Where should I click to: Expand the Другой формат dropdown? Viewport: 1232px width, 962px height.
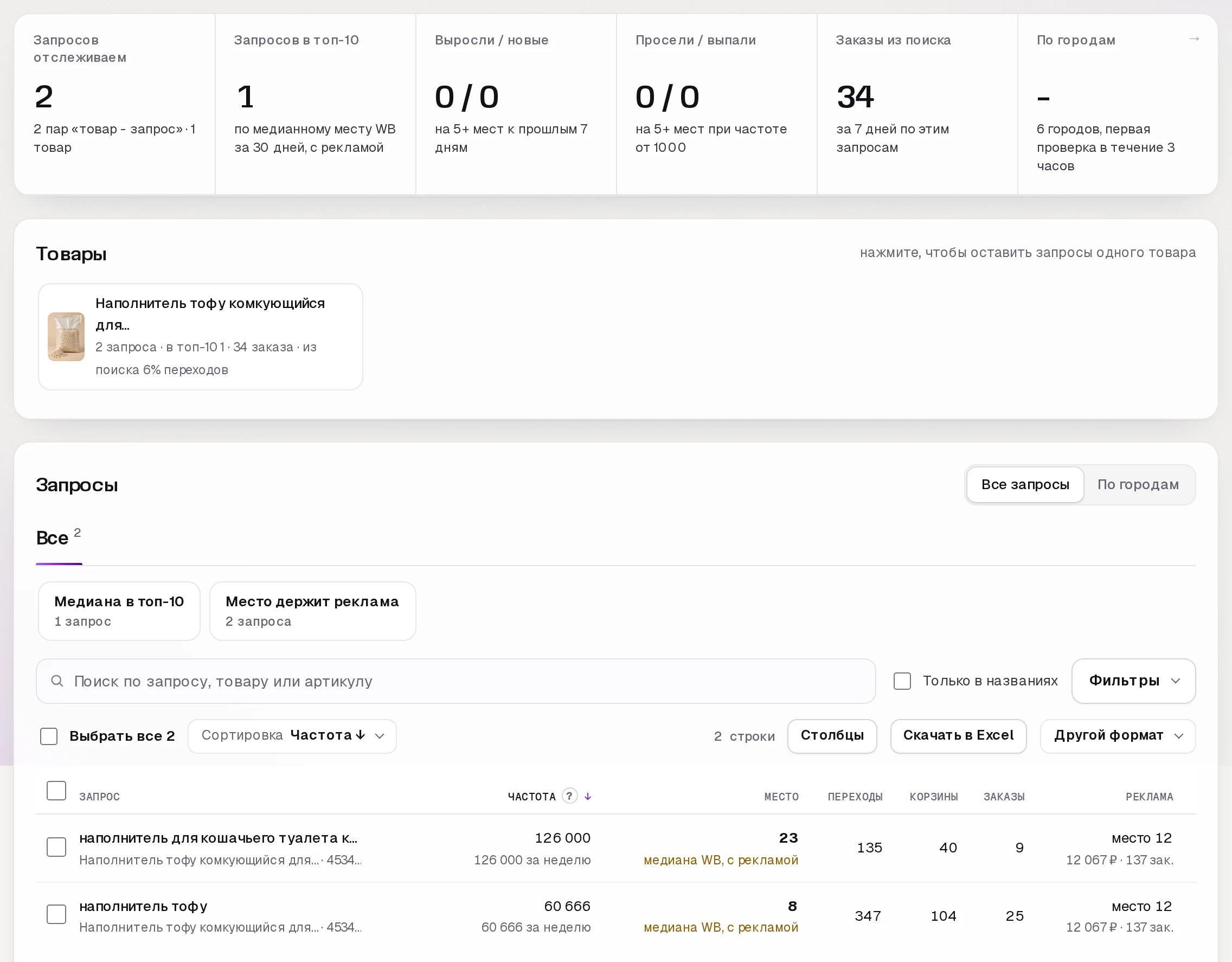pos(1118,736)
